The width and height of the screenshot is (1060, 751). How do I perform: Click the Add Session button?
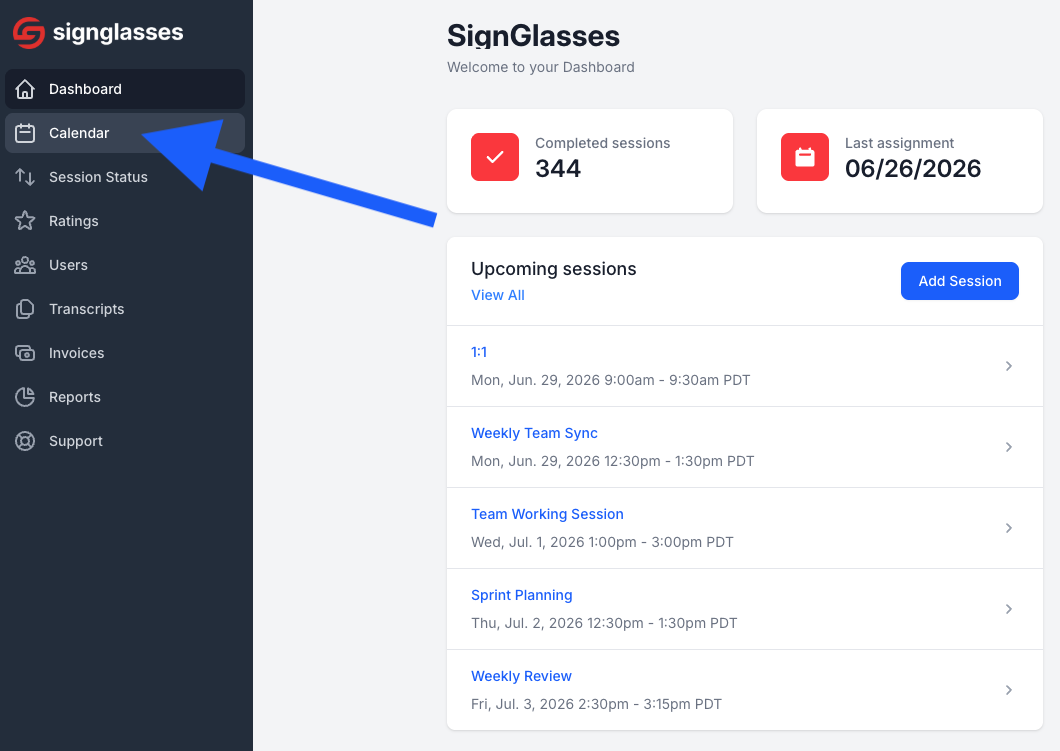coord(959,281)
